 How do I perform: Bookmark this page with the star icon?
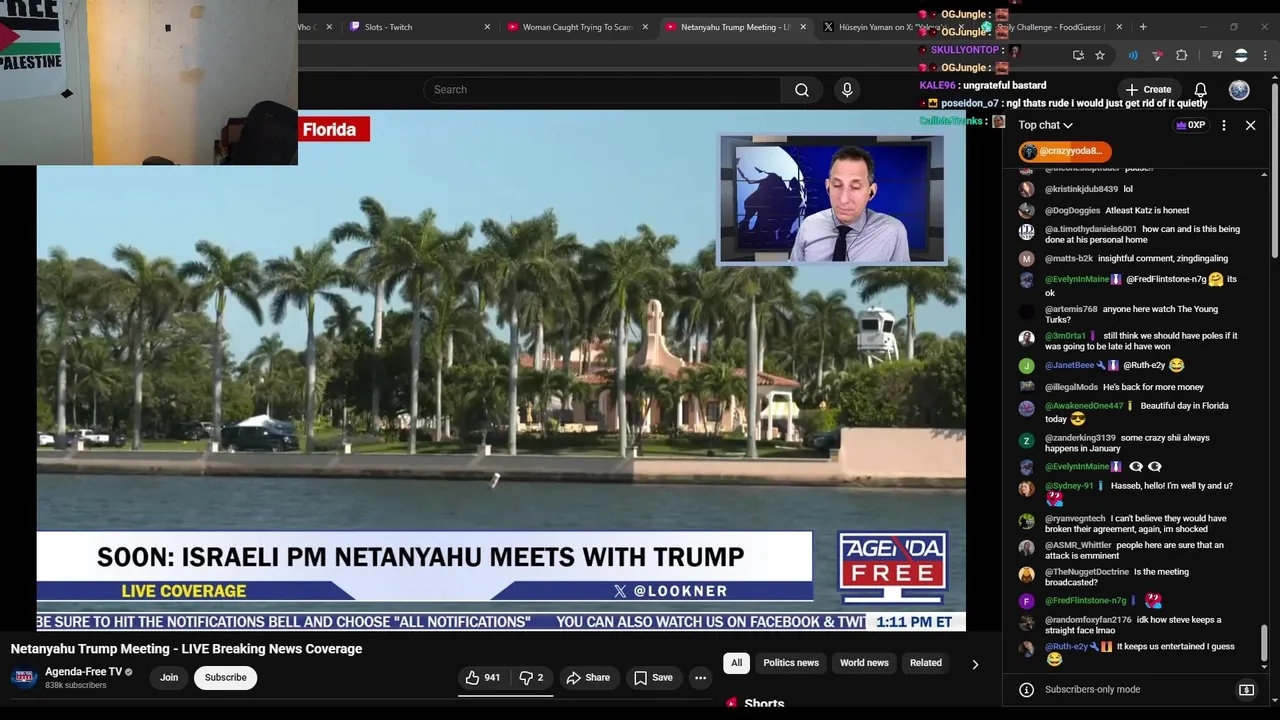(1100, 55)
